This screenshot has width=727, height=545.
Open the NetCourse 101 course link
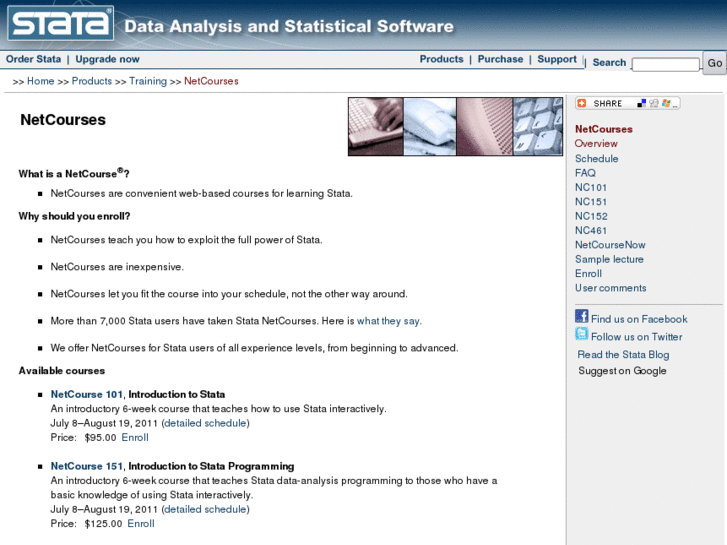86,394
